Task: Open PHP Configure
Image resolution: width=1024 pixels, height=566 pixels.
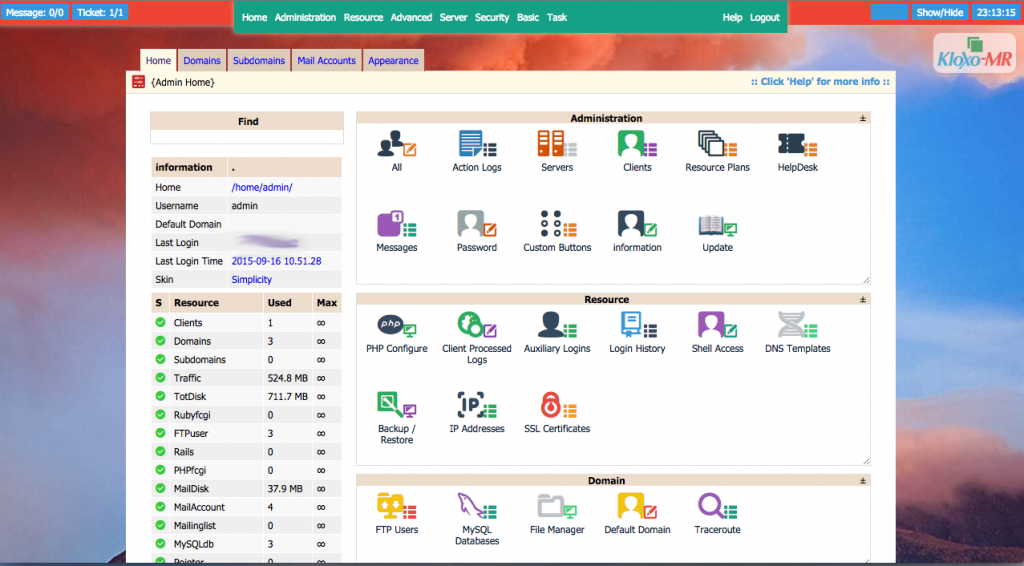Action: tap(397, 326)
